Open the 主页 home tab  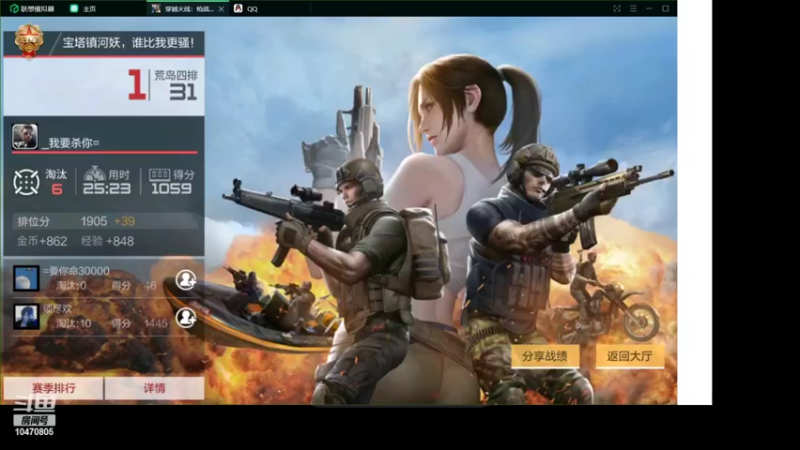[83, 9]
